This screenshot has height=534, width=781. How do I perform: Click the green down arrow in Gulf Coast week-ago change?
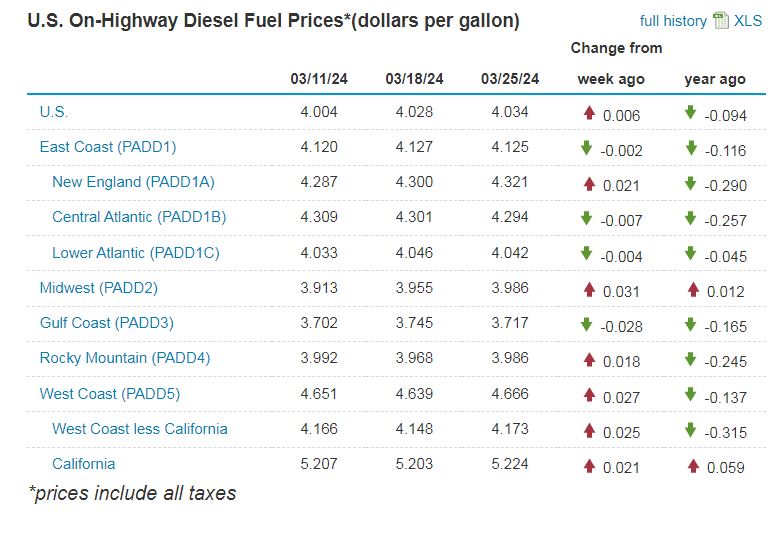[587, 324]
